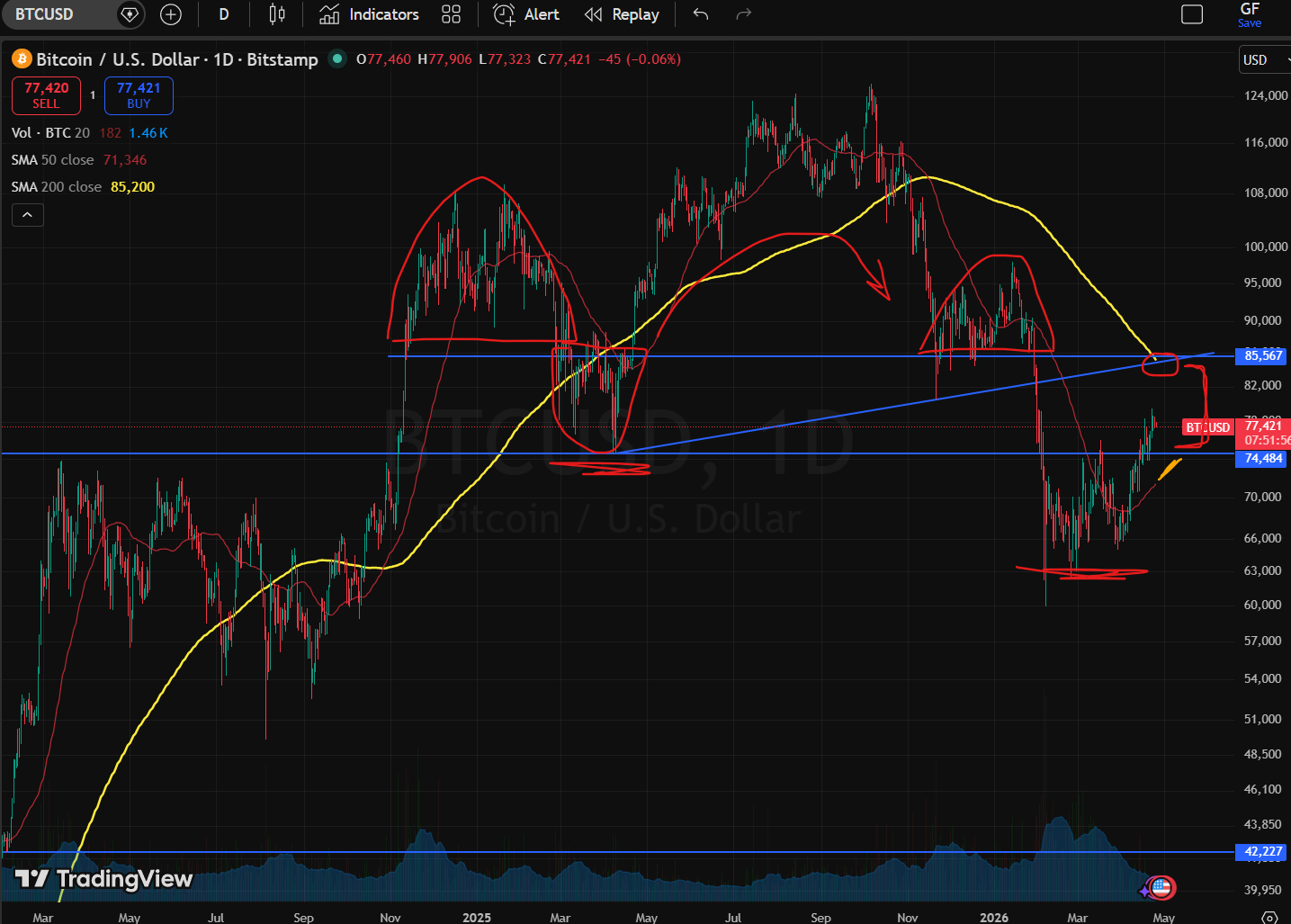Select the SMA 200 close indicator legend
Viewport: 1291px width, 924px height.
(x=57, y=187)
